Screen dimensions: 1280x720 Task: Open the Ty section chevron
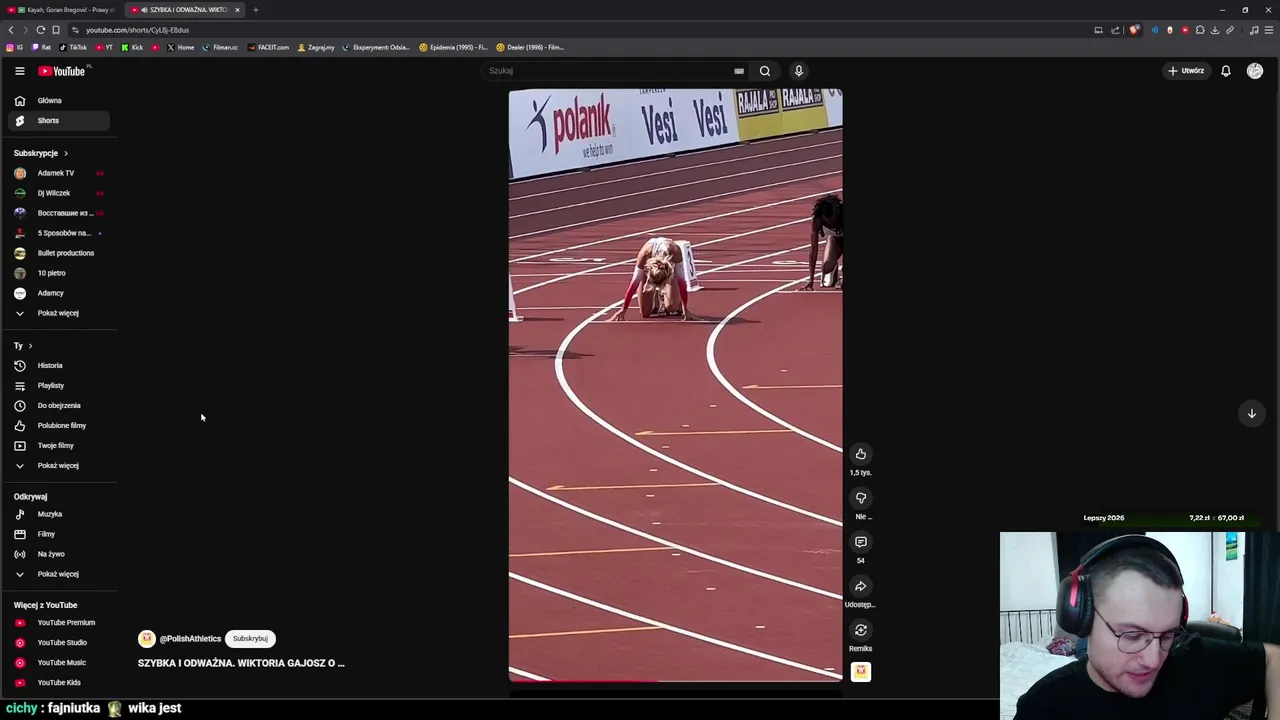30,346
